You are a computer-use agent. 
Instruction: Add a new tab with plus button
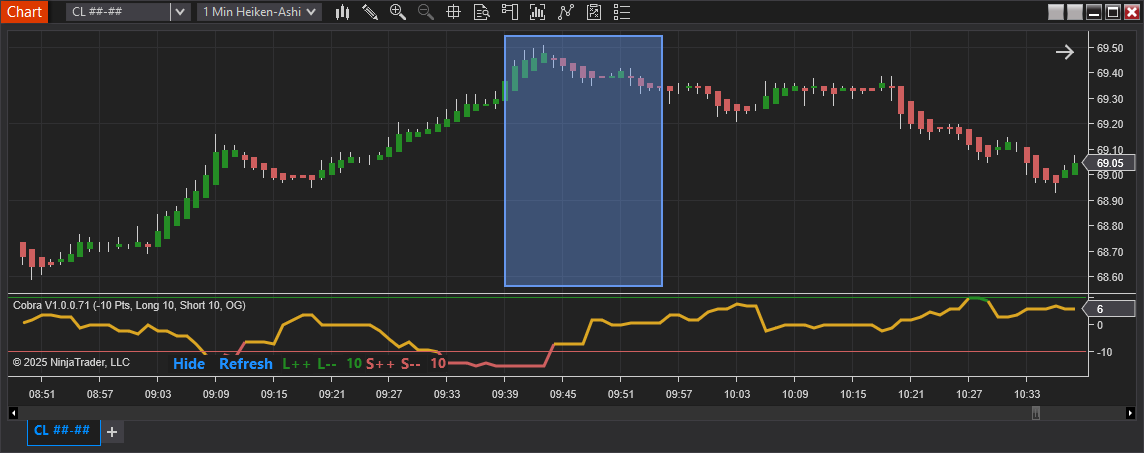tap(112, 432)
